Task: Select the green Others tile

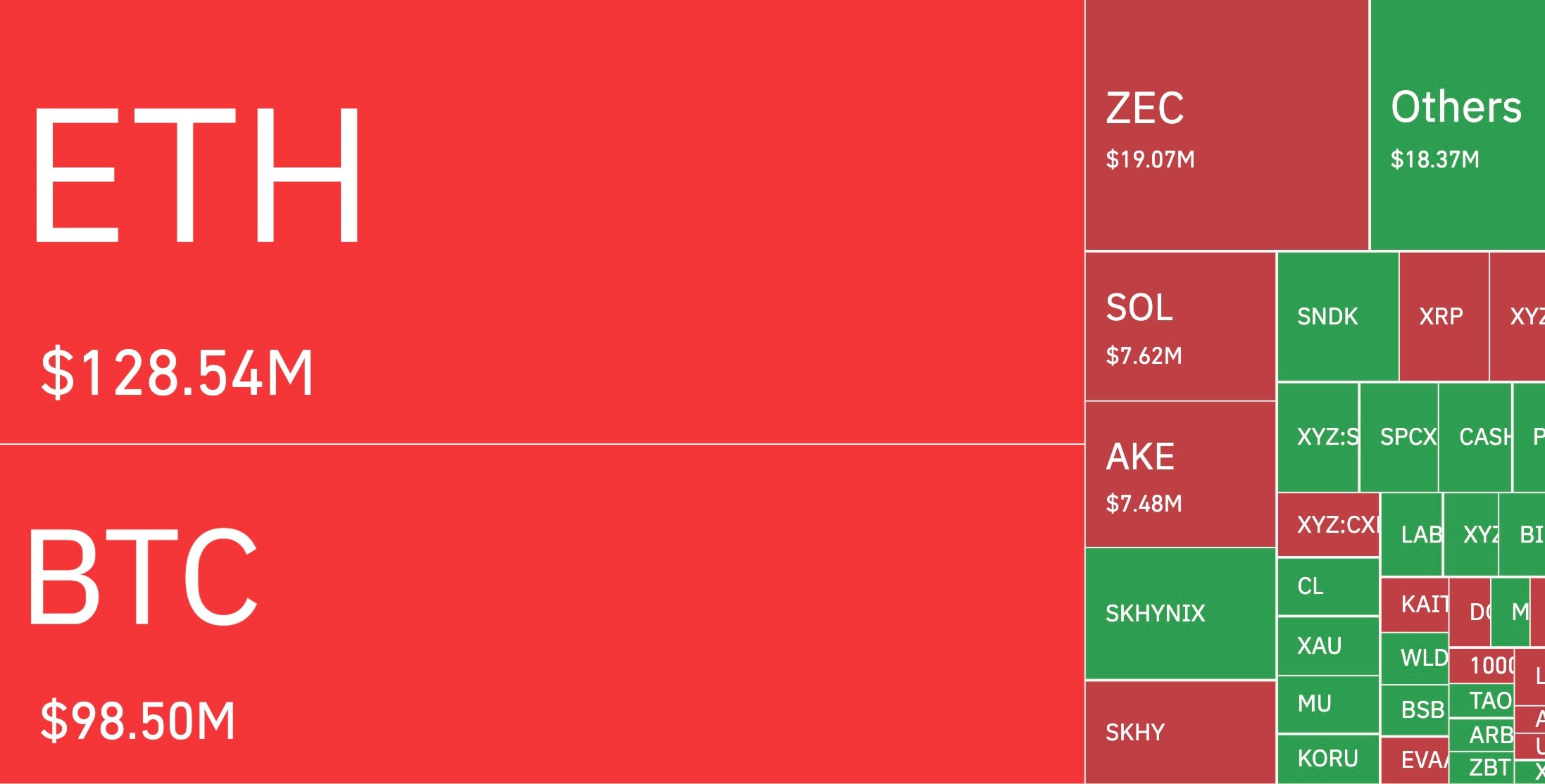Action: (1458, 125)
